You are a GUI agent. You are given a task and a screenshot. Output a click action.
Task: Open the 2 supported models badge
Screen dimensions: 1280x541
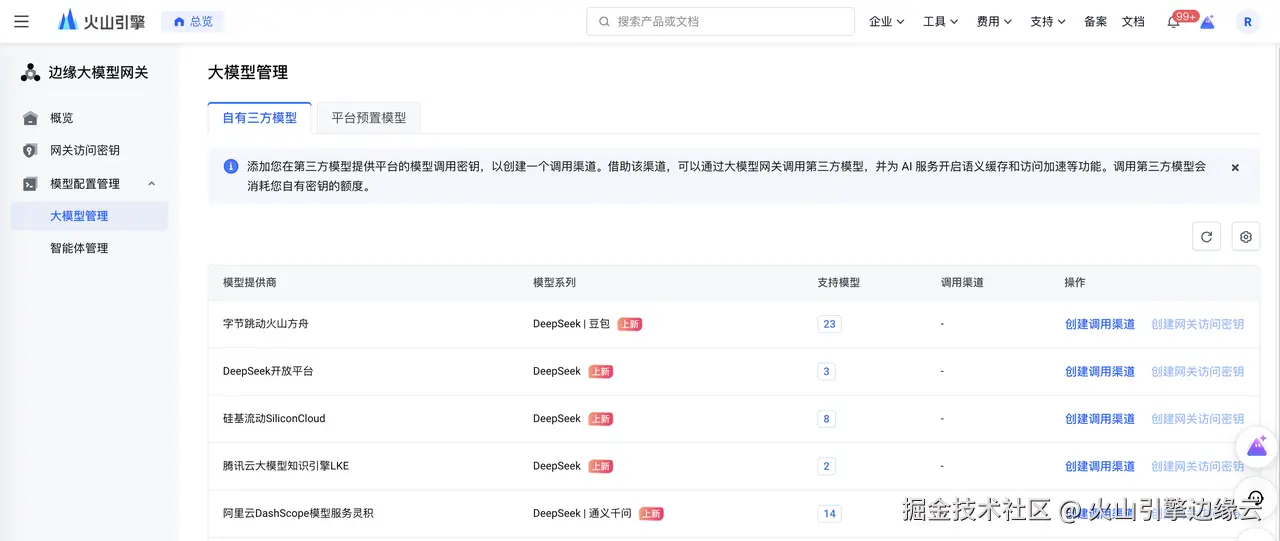tap(826, 466)
